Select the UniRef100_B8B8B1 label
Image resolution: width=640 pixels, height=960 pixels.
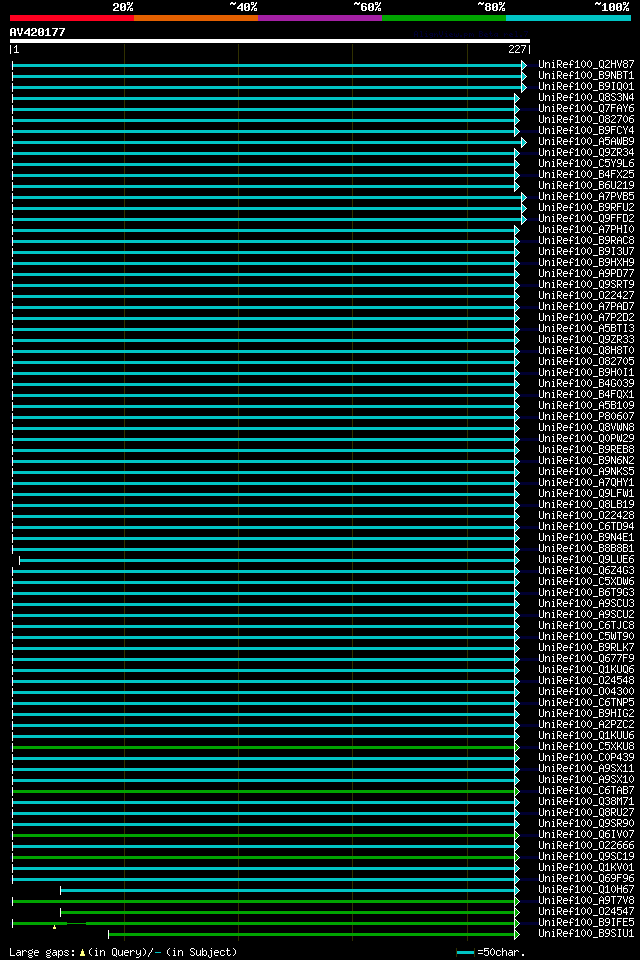pyautogui.click(x=586, y=549)
